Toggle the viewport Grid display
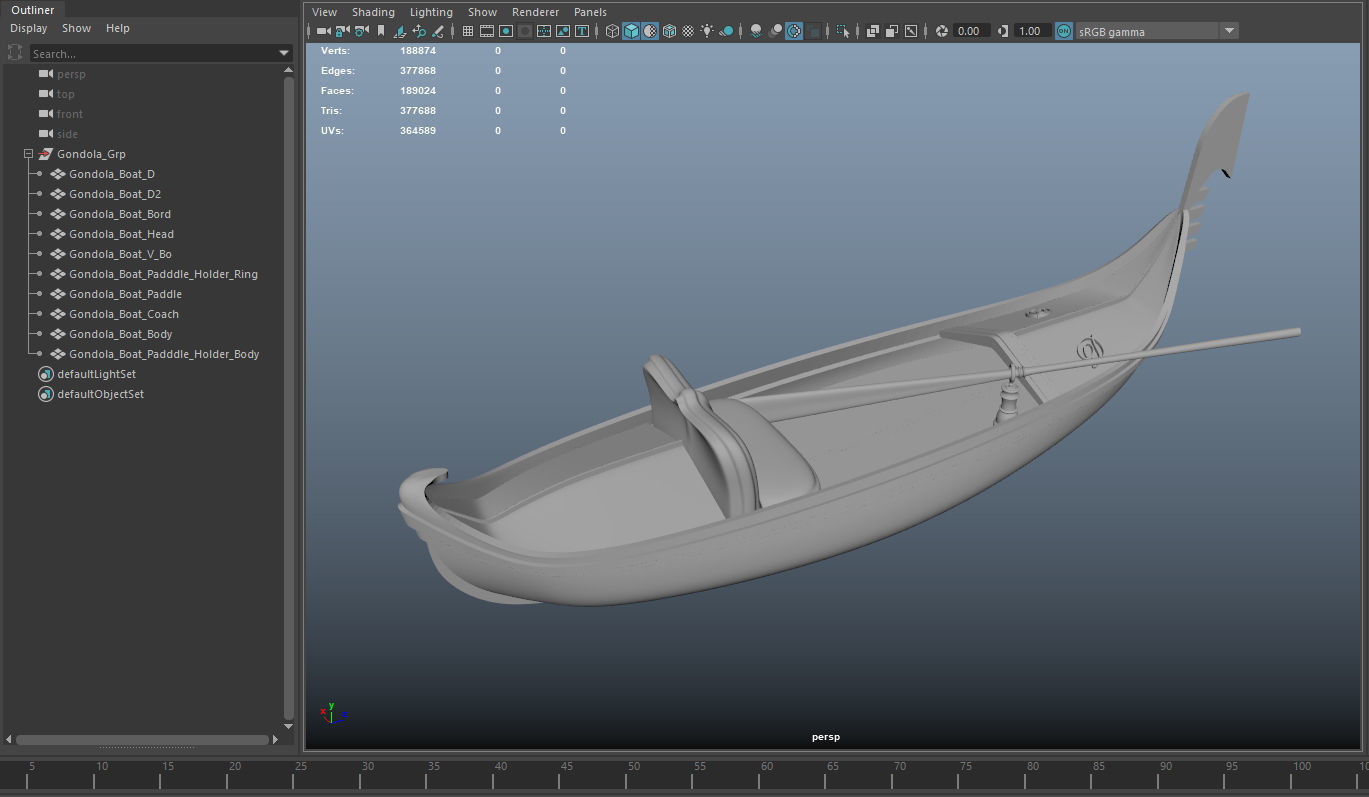The width and height of the screenshot is (1369, 797). (468, 31)
